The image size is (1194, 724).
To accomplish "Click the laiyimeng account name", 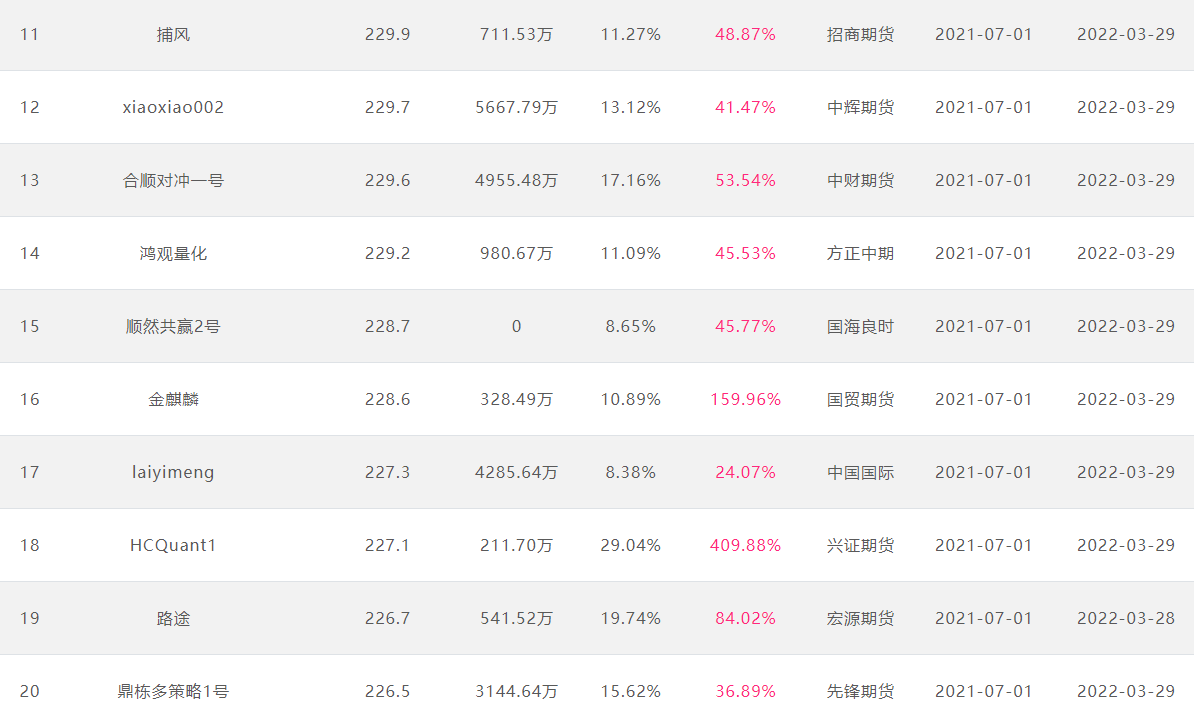I will (x=173, y=472).
